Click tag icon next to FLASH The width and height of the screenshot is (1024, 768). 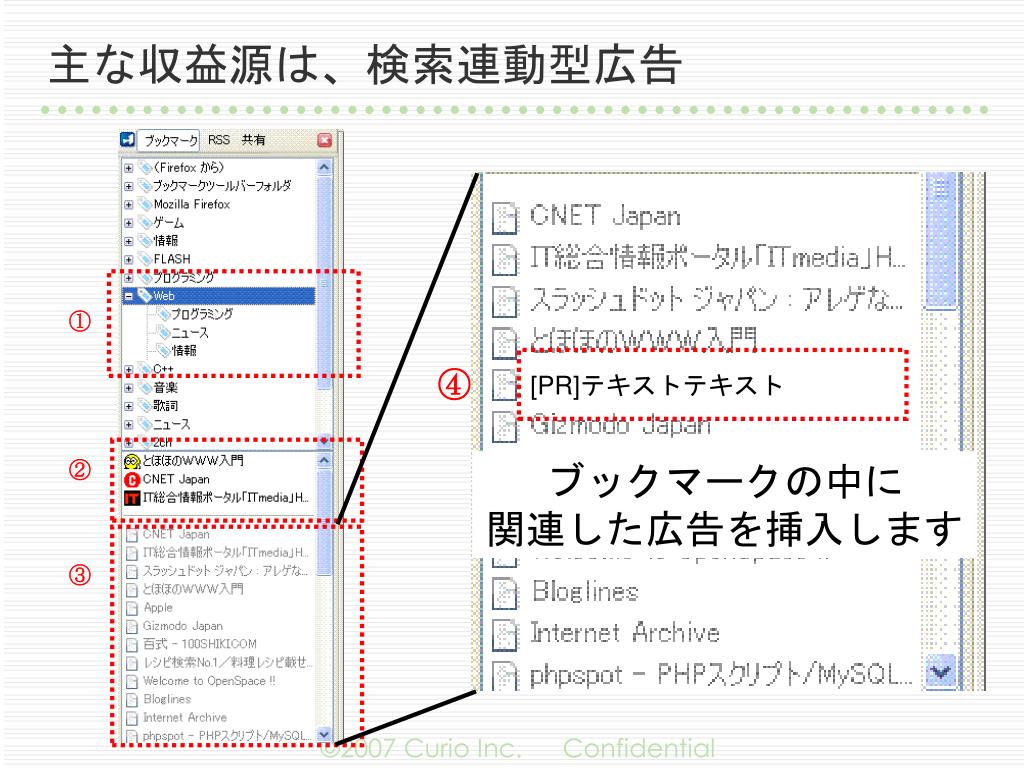point(145,259)
